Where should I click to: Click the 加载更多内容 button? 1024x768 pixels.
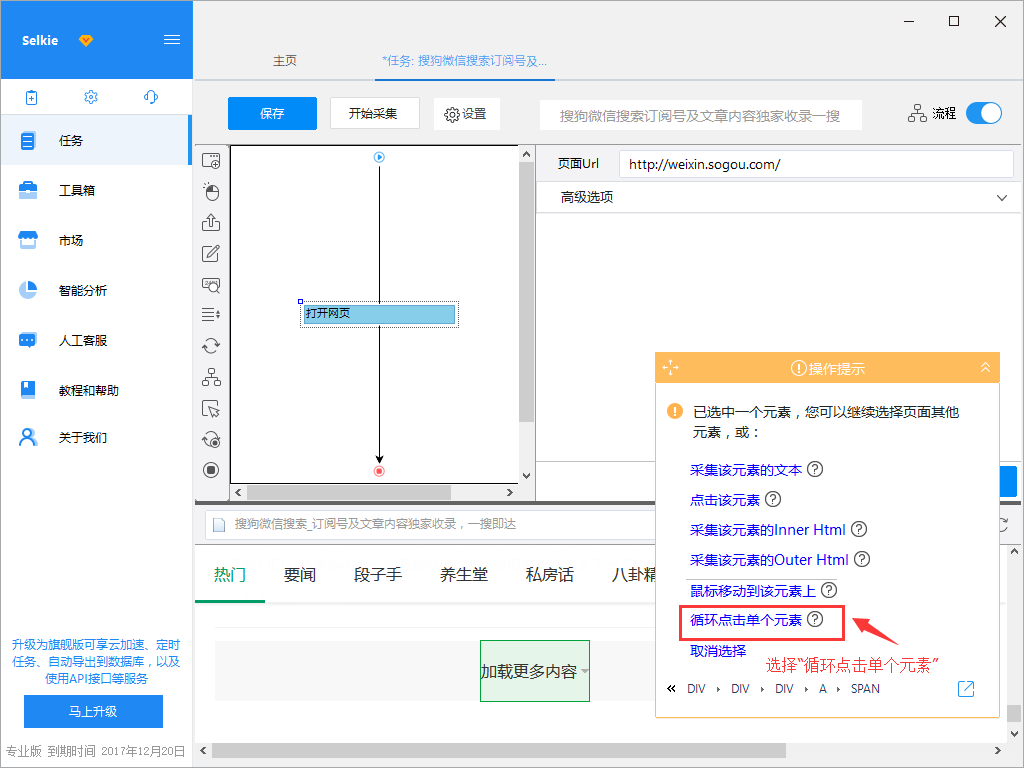pyautogui.click(x=535, y=671)
